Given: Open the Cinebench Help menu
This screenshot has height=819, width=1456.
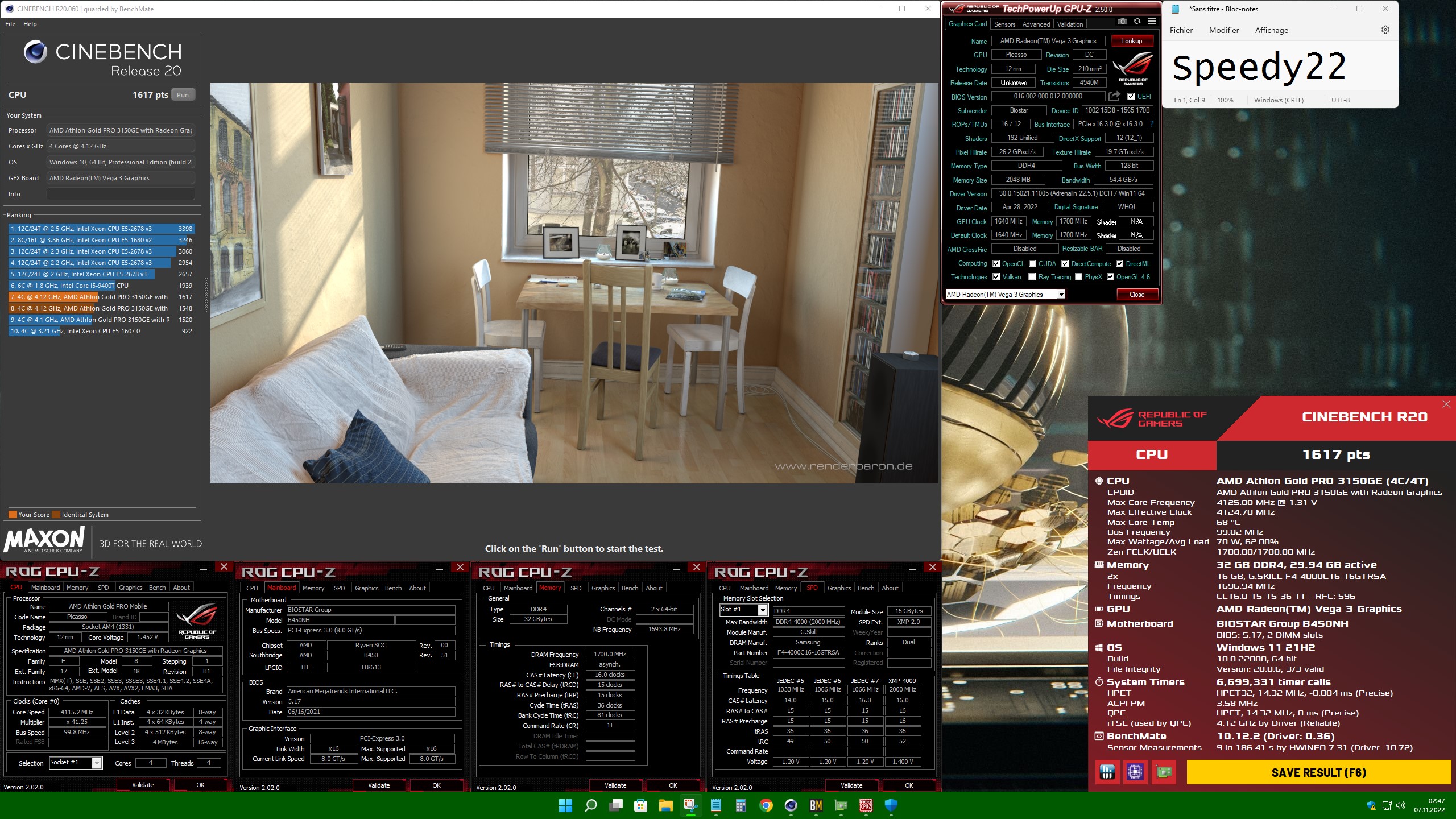Looking at the screenshot, I should tap(30, 24).
